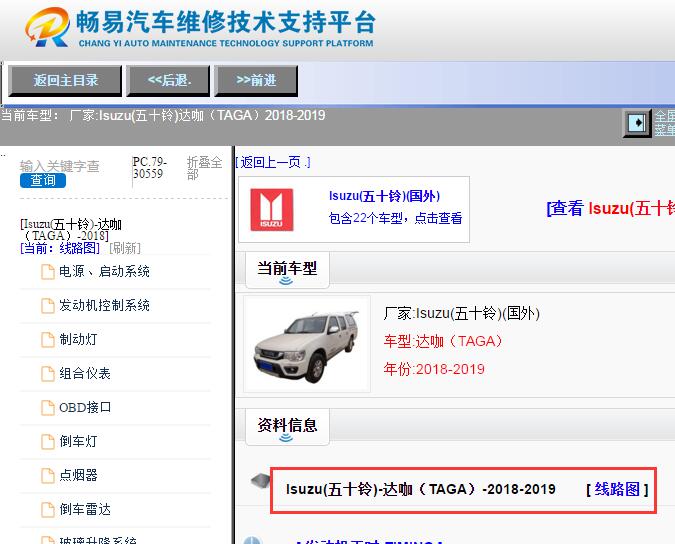Viewport: 675px width, 544px height.
Task: Click 返回上一页 link
Action: (x=273, y=162)
